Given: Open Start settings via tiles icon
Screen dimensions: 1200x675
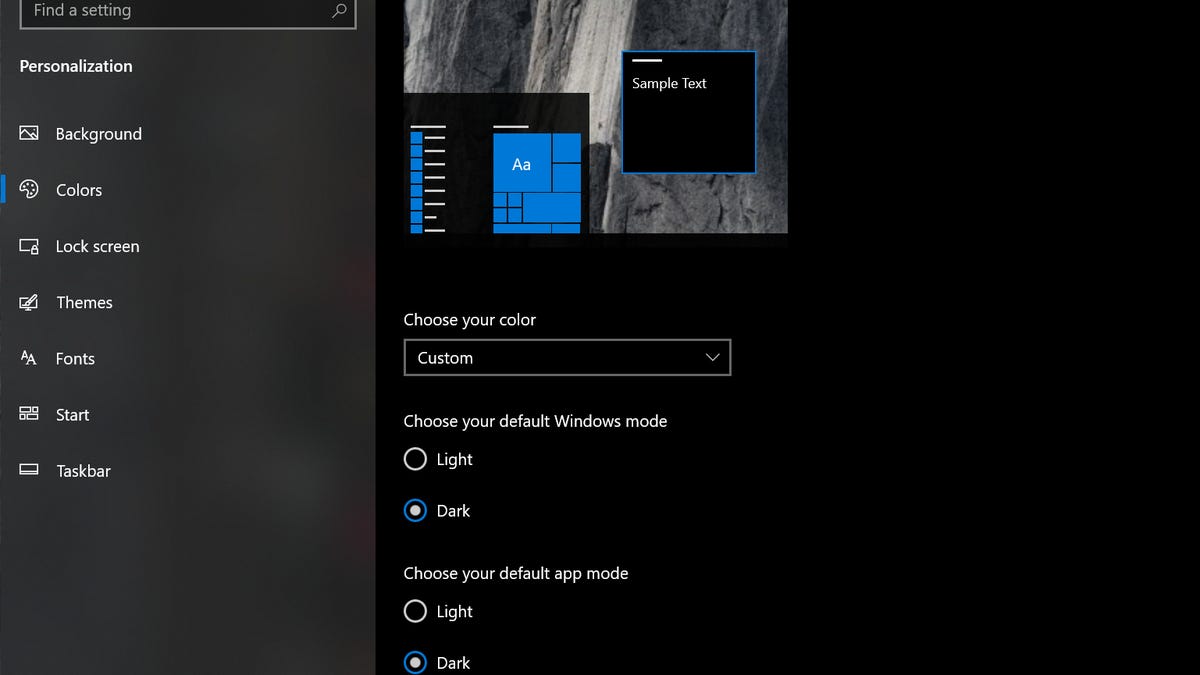Looking at the screenshot, I should pyautogui.click(x=29, y=414).
